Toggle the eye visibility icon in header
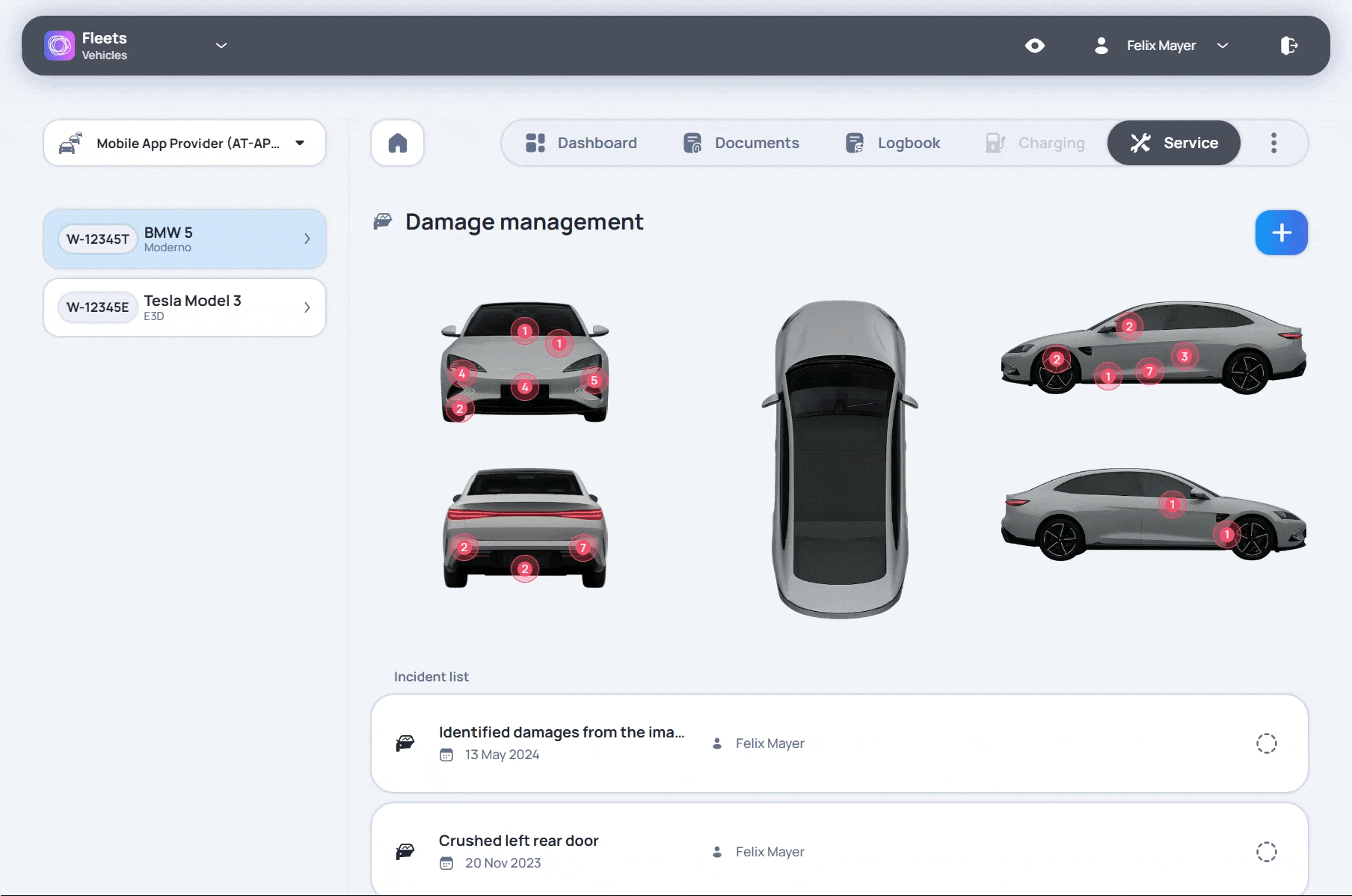This screenshot has height=896, width=1352. [x=1035, y=46]
